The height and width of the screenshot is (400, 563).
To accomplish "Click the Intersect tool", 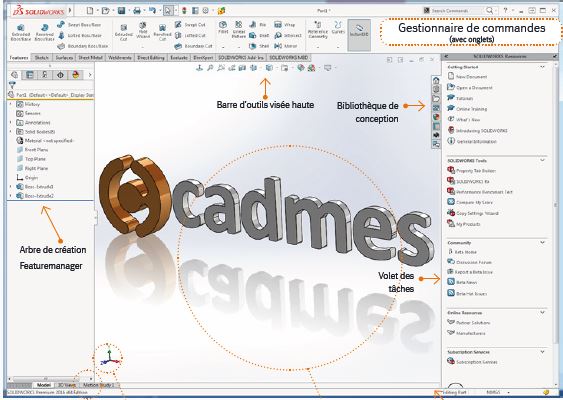I will (x=288, y=36).
